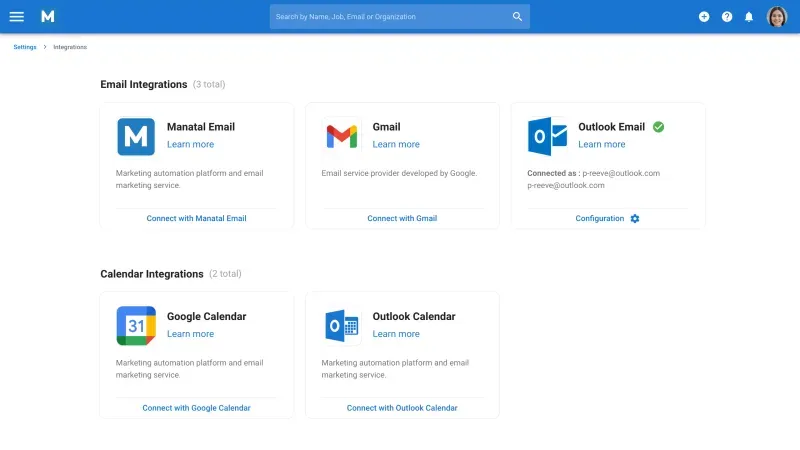Click the '(2 total)' count text

pyautogui.click(x=225, y=274)
